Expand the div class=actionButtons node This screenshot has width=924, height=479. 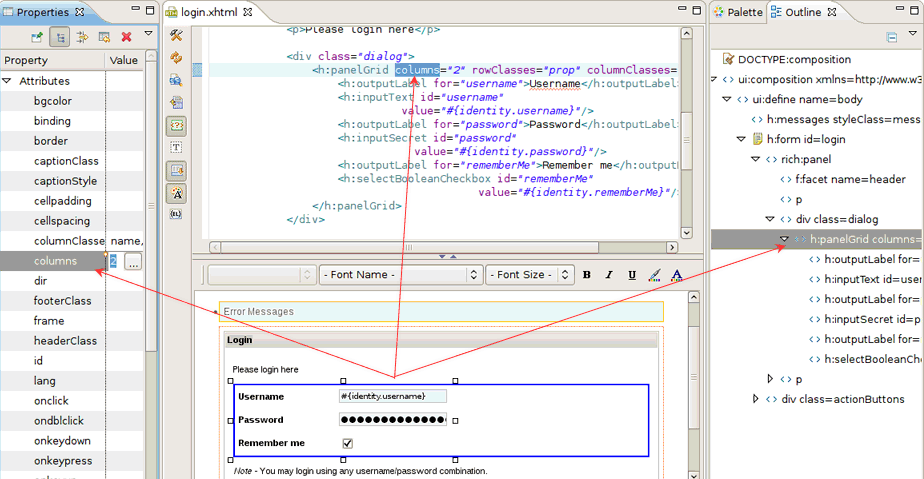(x=756, y=399)
